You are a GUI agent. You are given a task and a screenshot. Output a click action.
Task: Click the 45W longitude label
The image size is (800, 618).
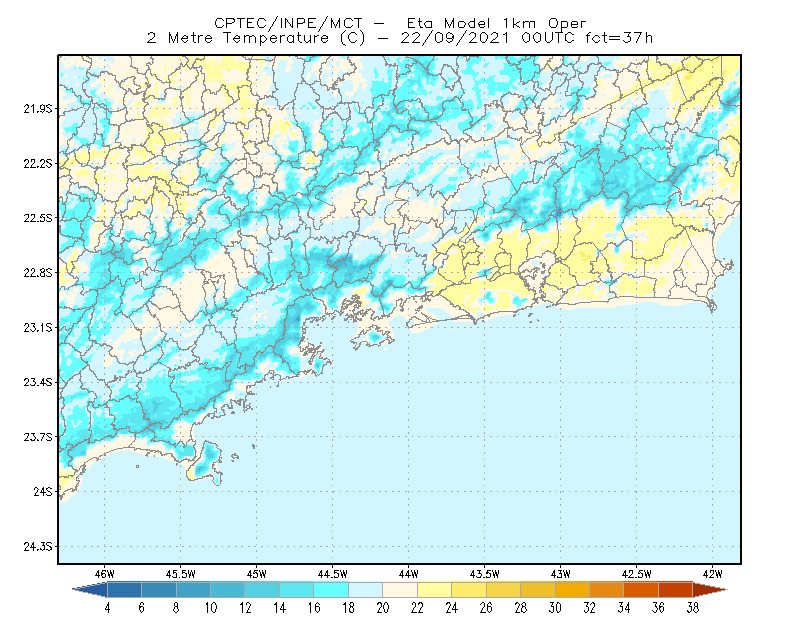click(257, 574)
